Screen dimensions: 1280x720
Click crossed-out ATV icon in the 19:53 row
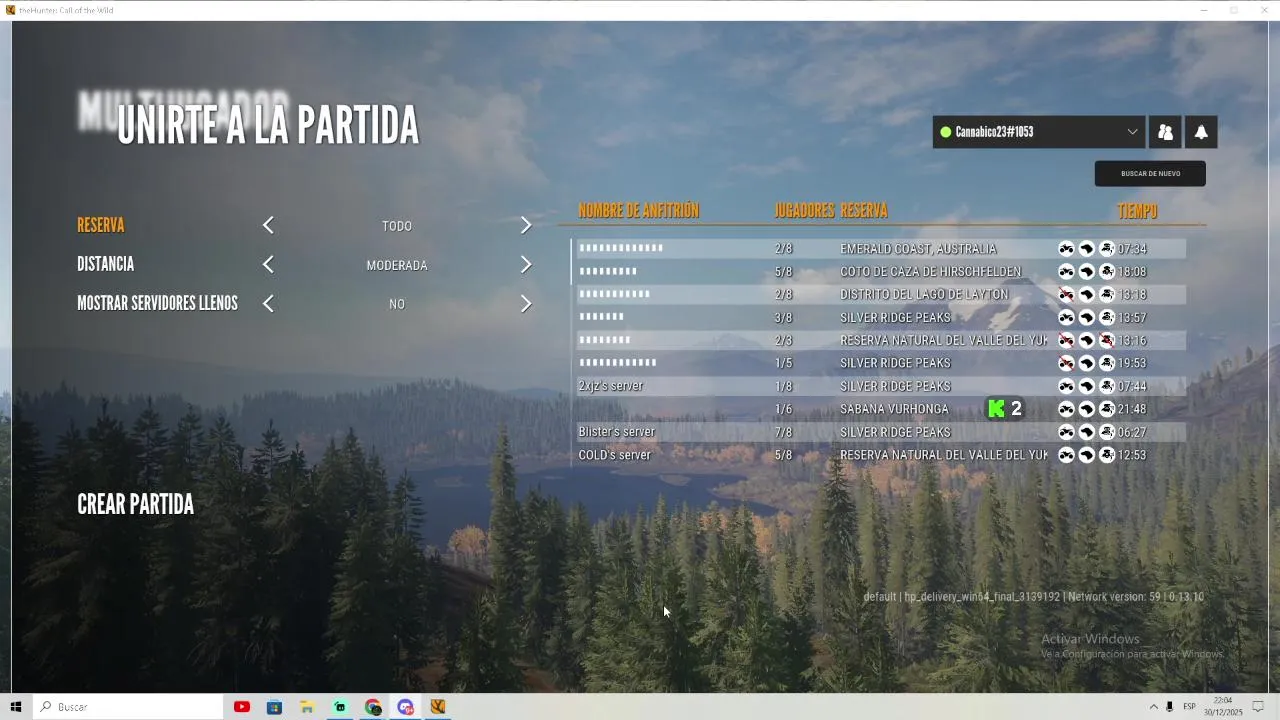click(x=1066, y=363)
